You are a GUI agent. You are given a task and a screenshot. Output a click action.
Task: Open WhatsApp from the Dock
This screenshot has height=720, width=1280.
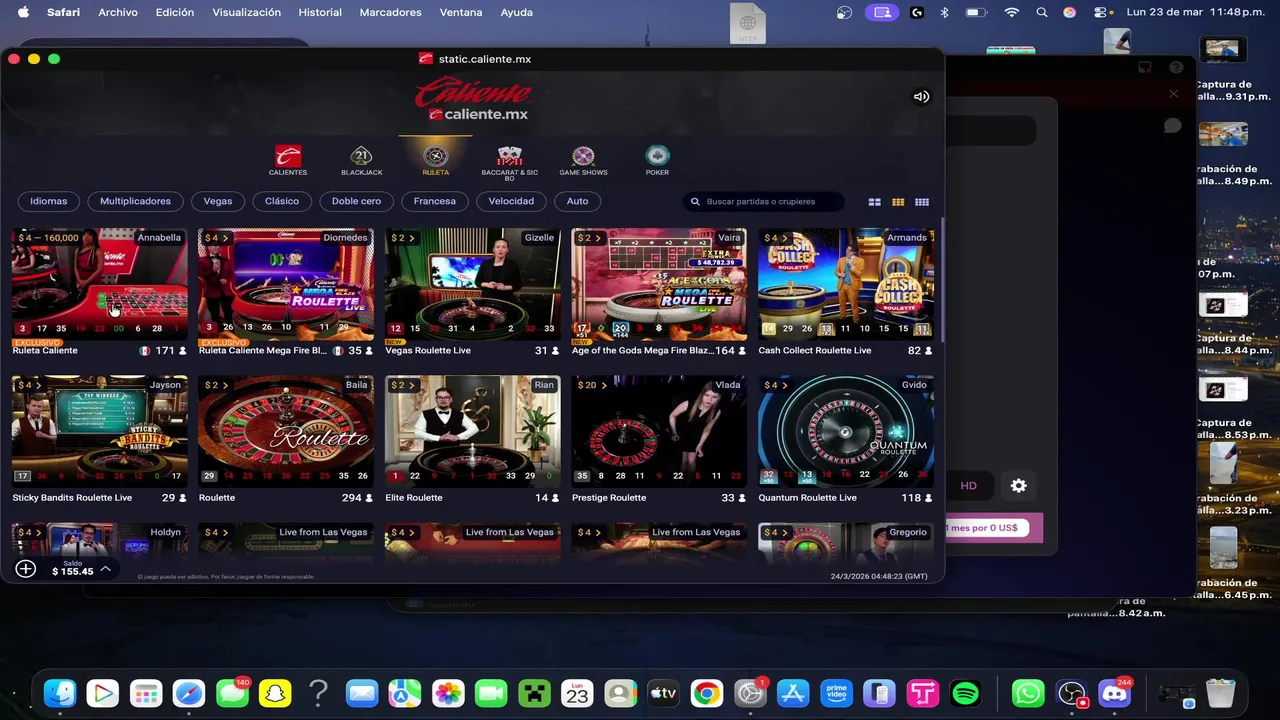1028,693
